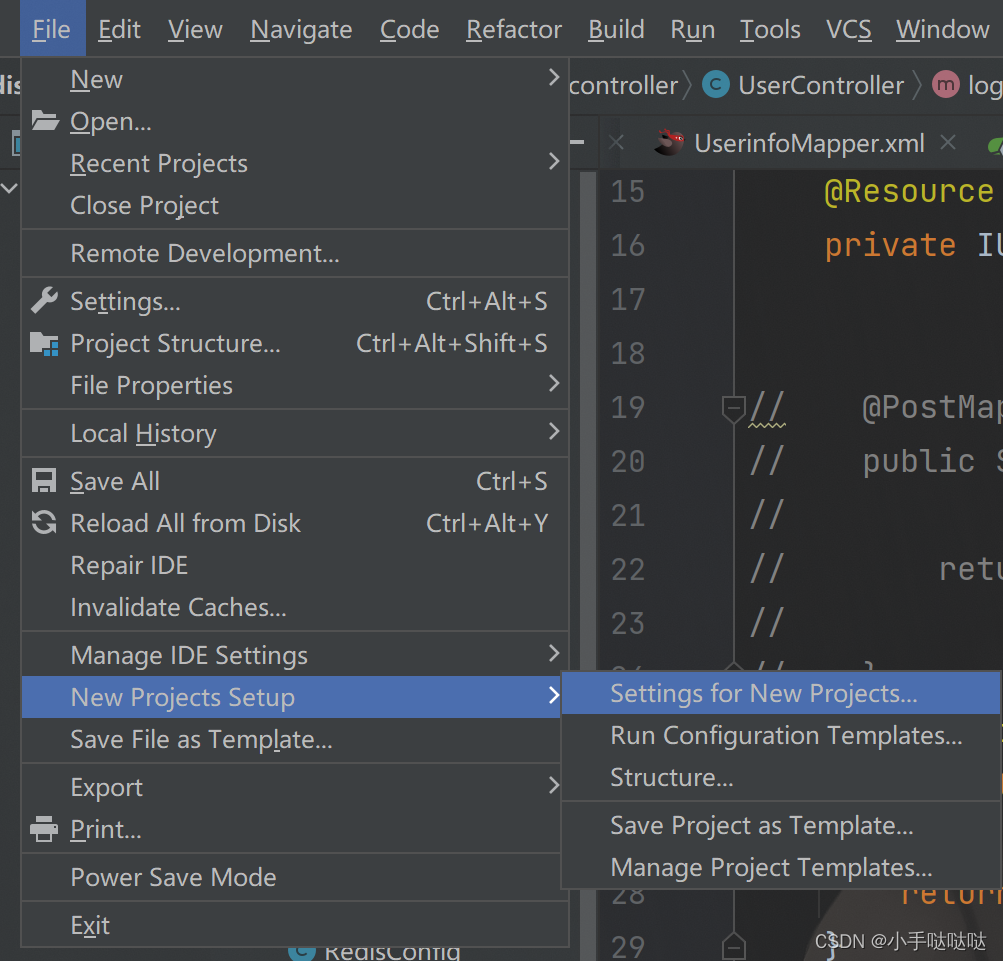Click the @Resource annotation in code
The width and height of the screenshot is (1003, 961).
coord(908,191)
